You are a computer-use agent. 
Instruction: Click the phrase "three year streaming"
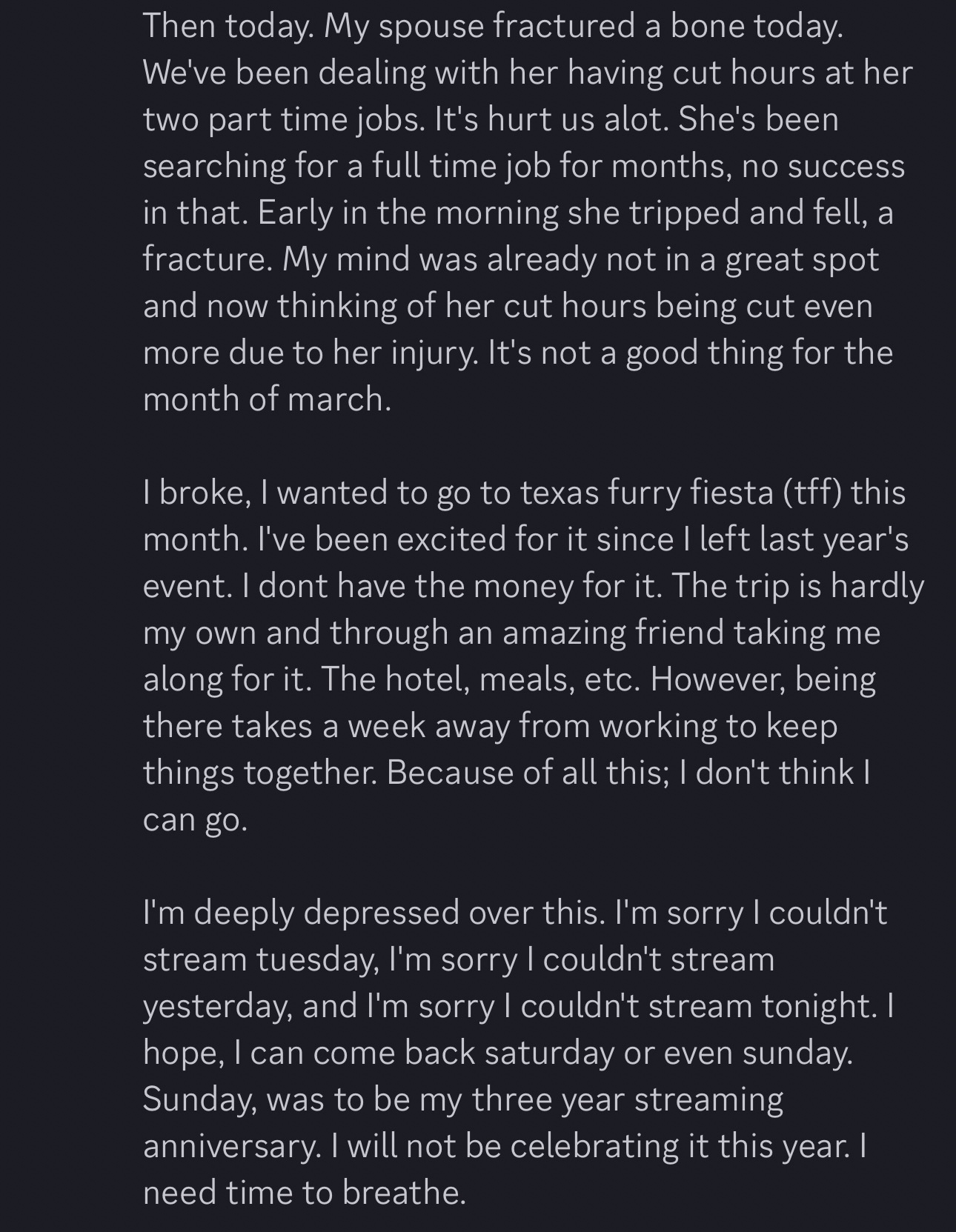click(x=627, y=1099)
